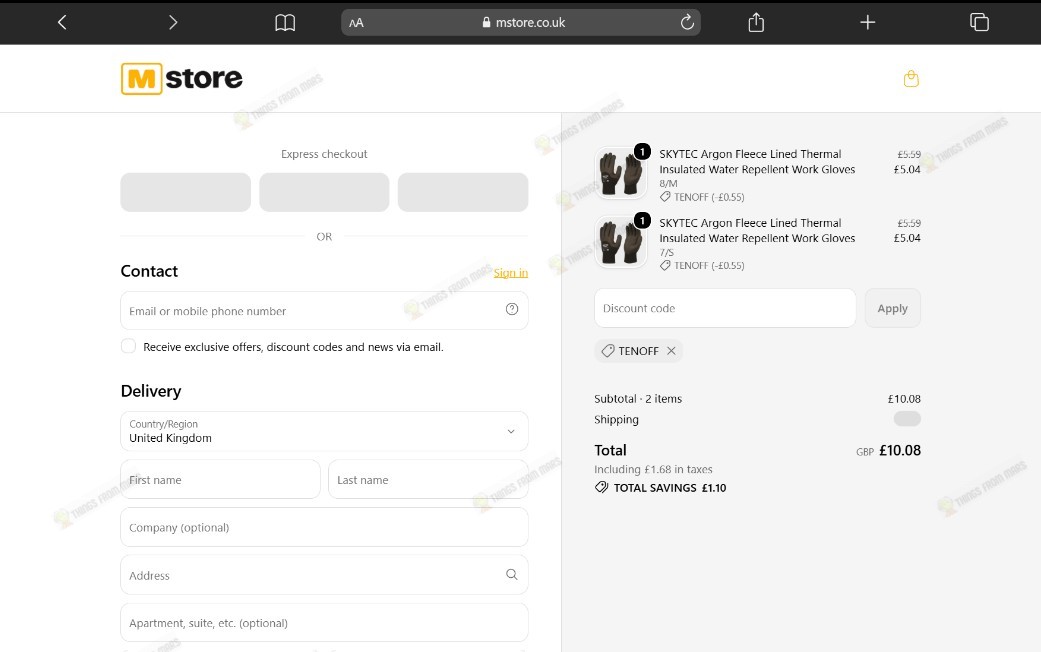Screen dimensions: 1041x652
Task: Click the Subtotal · 2 items label
Action: coord(638,398)
